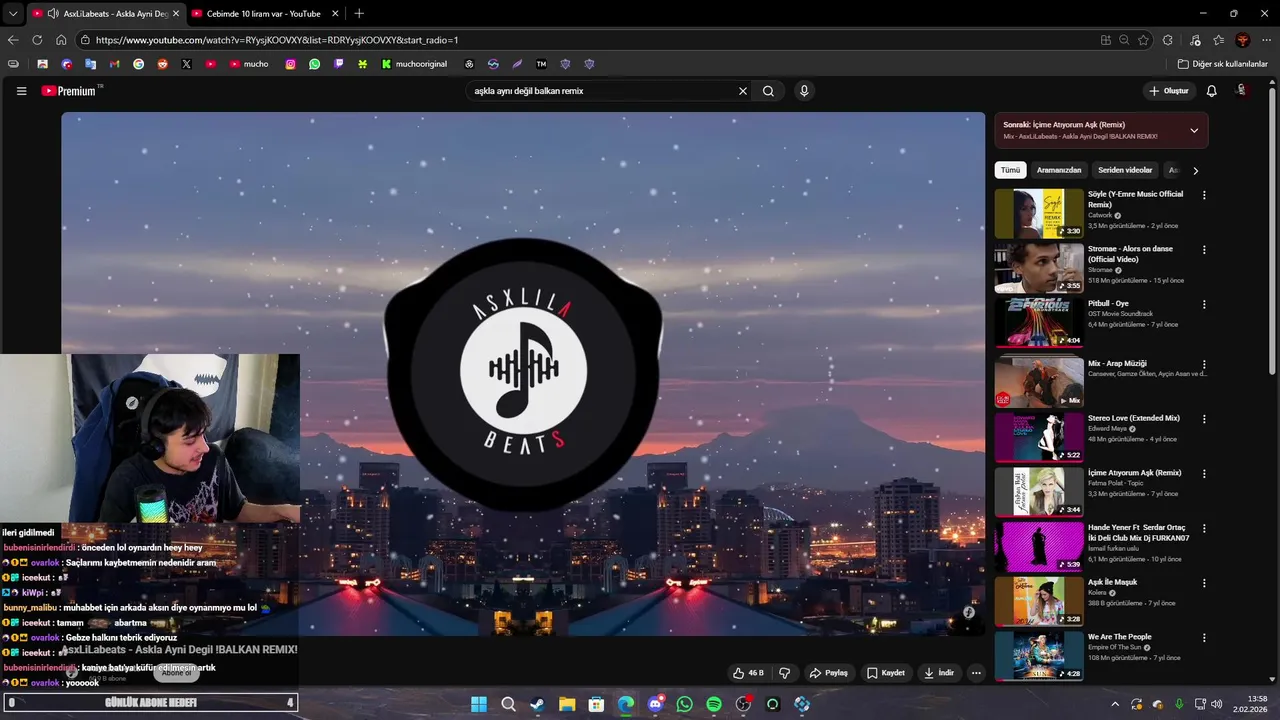Open more actions ellipsis below video
The height and width of the screenshot is (720, 1280).
pos(976,673)
